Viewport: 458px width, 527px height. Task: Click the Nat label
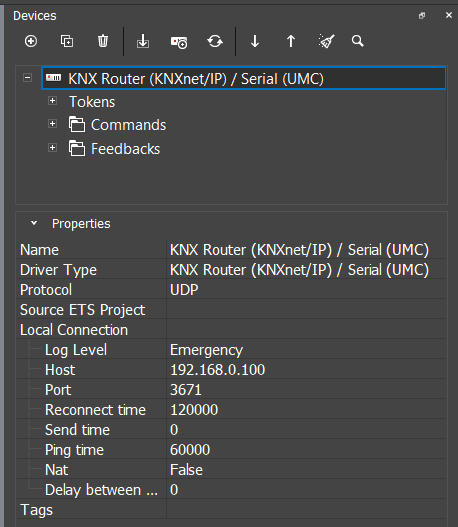[57, 470]
